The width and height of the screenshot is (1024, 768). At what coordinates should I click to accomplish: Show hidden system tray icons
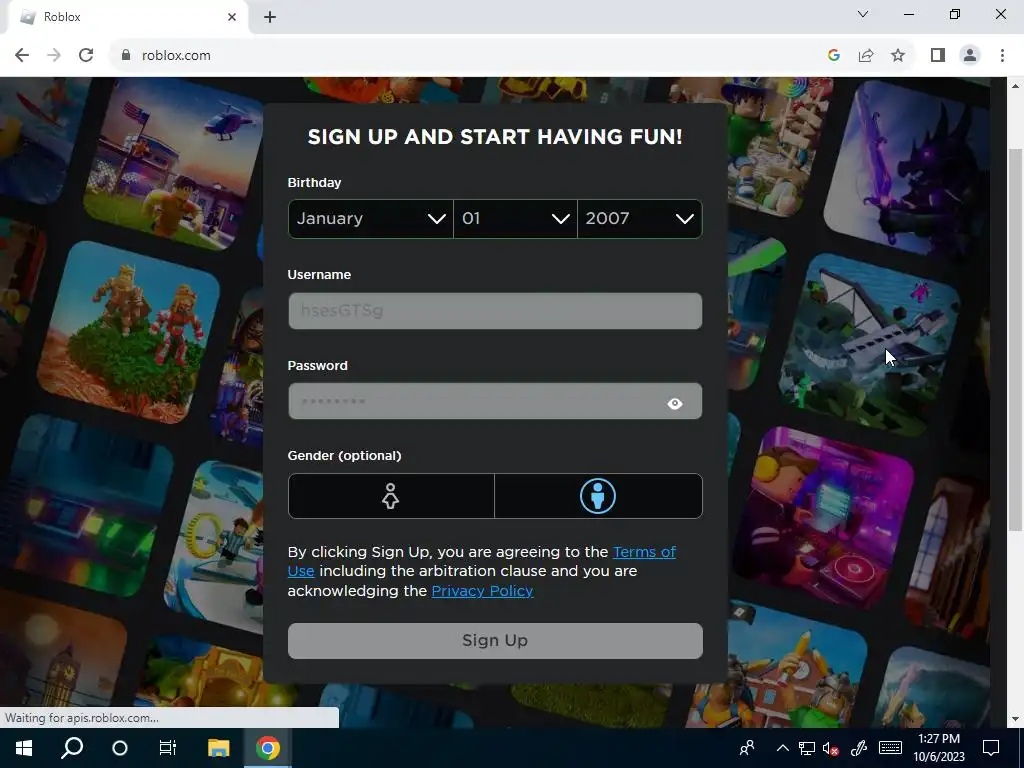pyautogui.click(x=782, y=748)
